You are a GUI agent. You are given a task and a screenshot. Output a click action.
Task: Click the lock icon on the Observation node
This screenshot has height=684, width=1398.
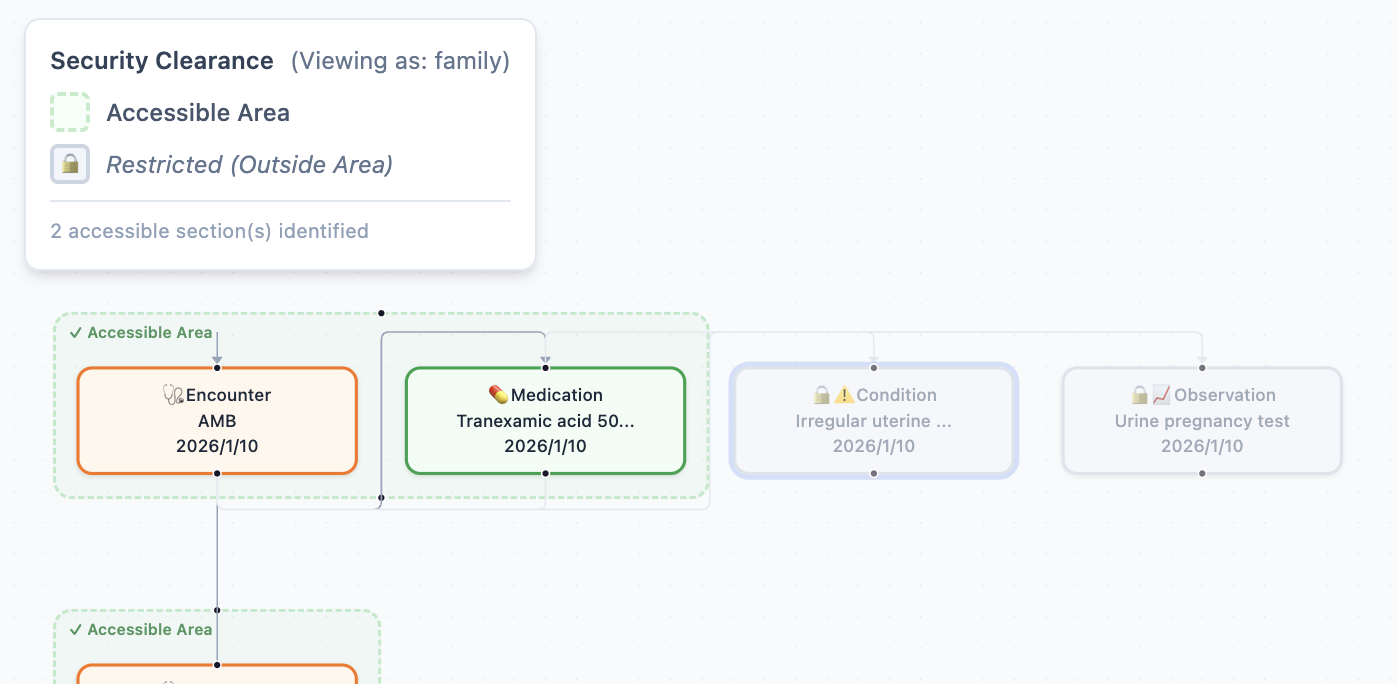(x=1139, y=395)
